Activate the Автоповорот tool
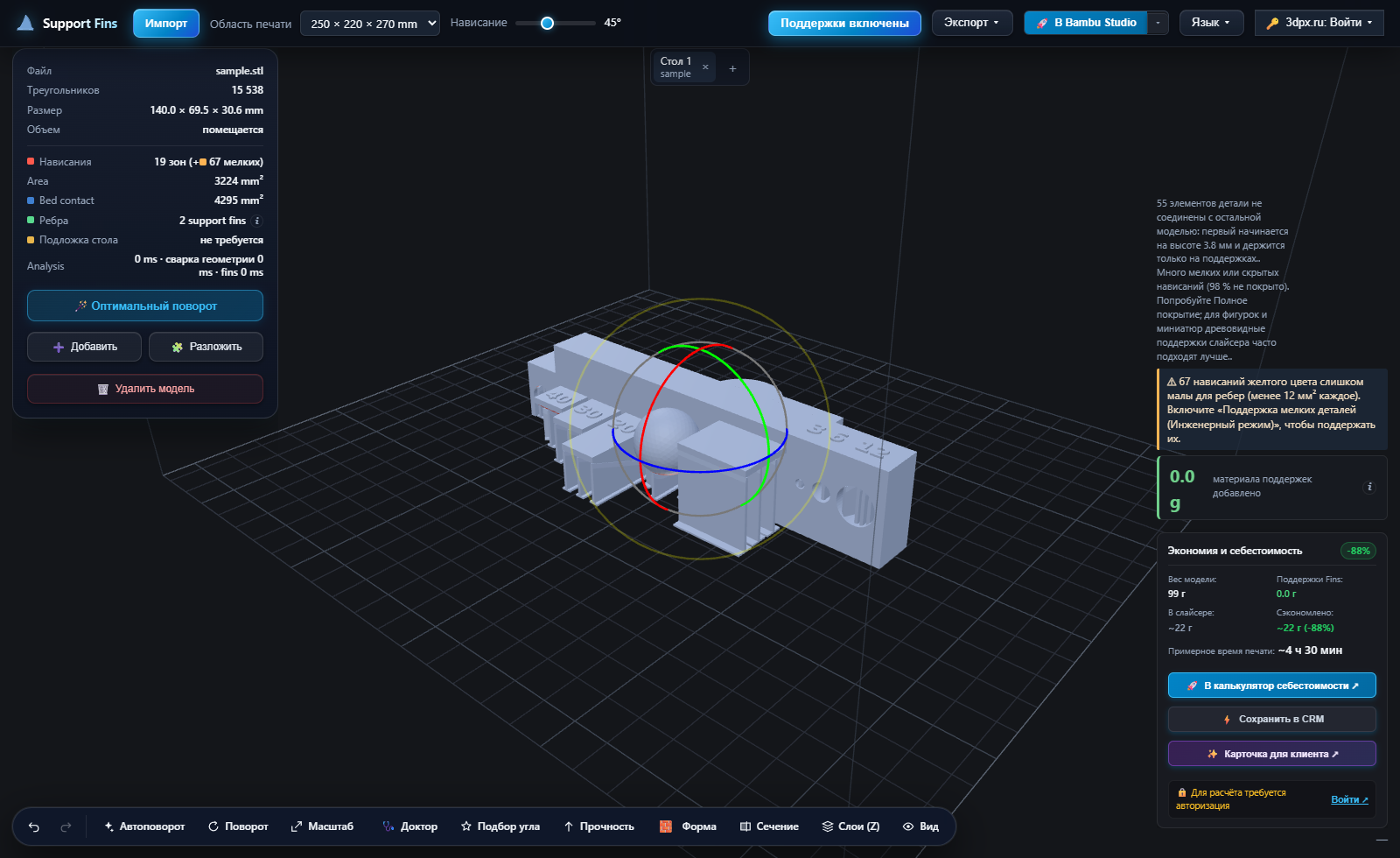 (144, 826)
